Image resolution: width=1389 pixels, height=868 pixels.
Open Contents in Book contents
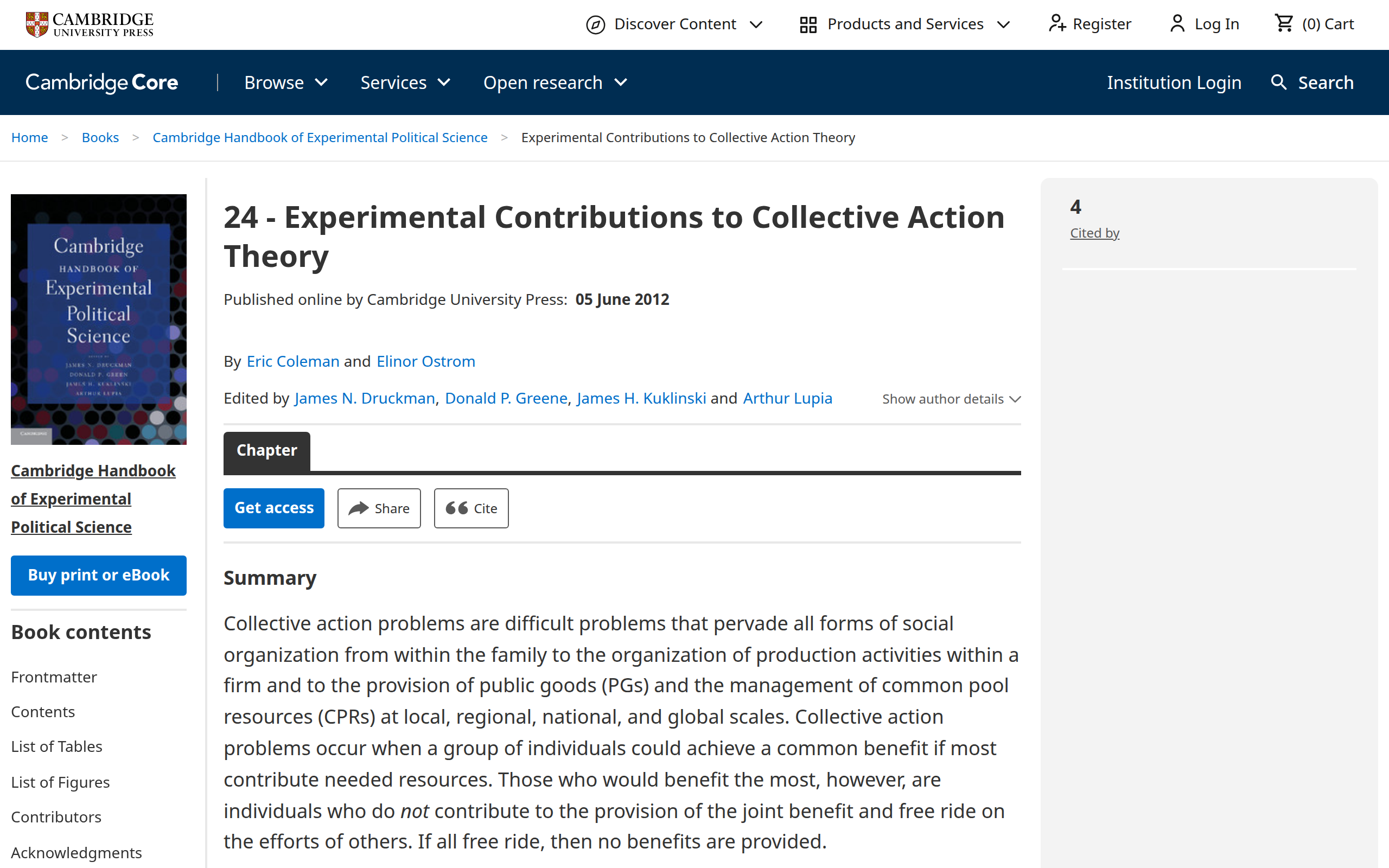(43, 712)
